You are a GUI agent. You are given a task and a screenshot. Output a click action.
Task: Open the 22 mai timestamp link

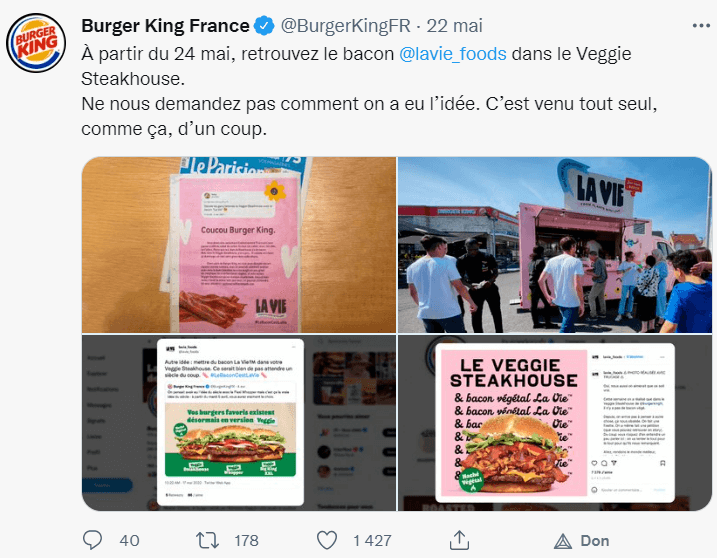point(455,26)
